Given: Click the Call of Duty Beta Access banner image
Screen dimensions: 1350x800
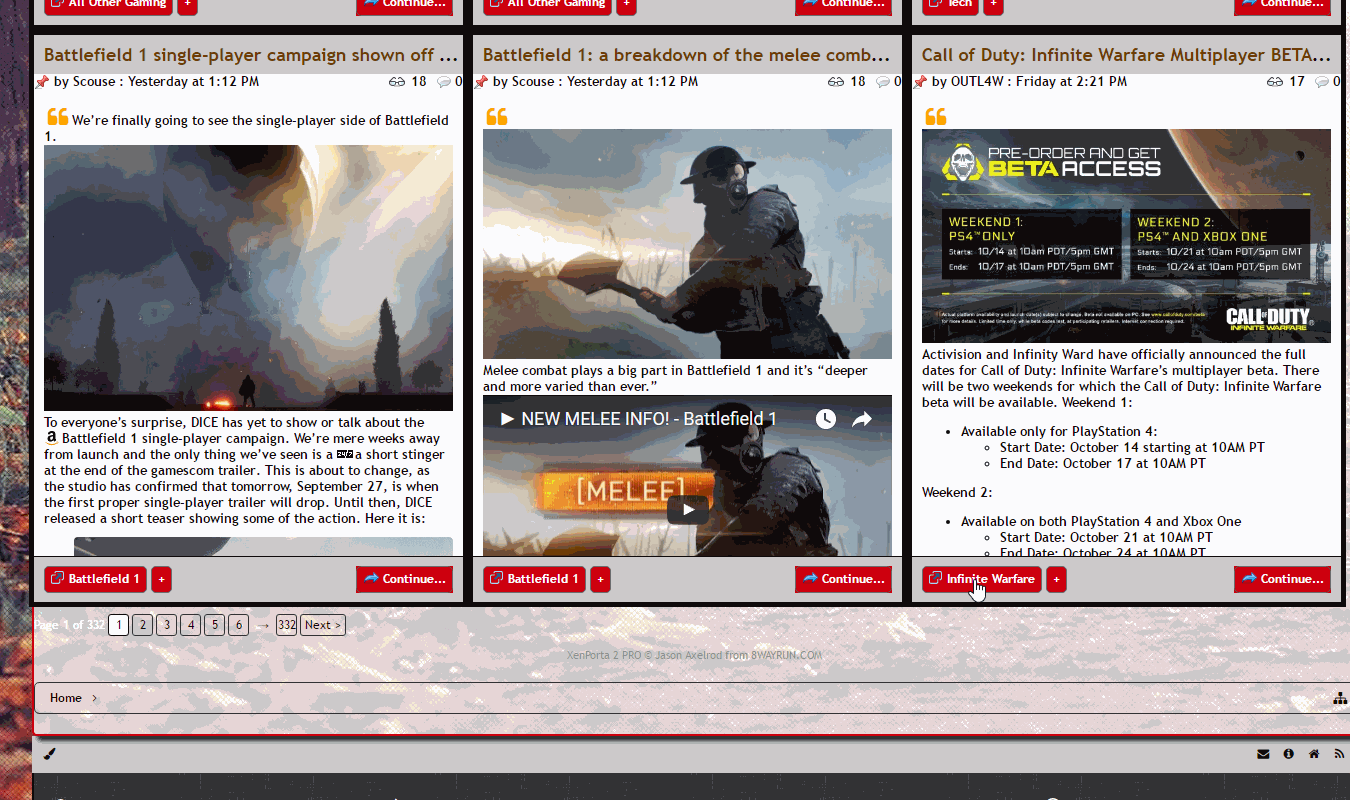Looking at the screenshot, I should click(x=1126, y=236).
